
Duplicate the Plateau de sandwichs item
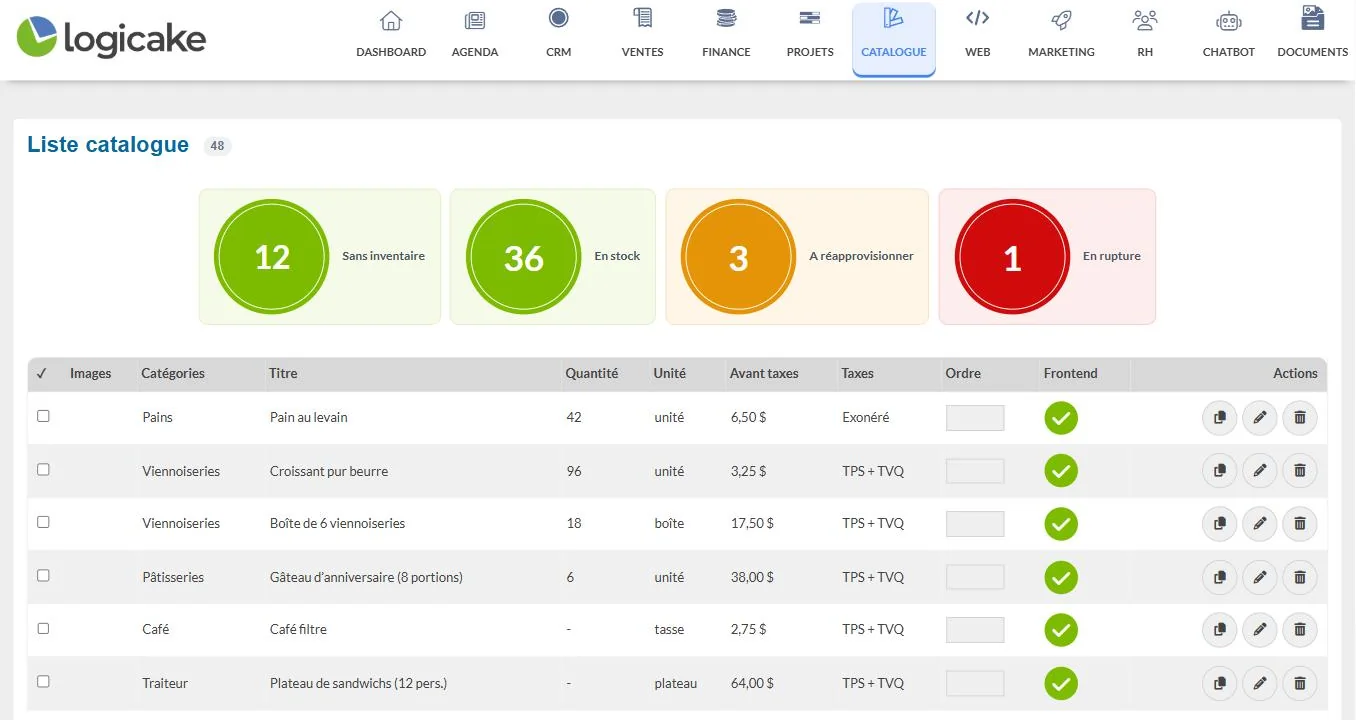(x=1220, y=683)
